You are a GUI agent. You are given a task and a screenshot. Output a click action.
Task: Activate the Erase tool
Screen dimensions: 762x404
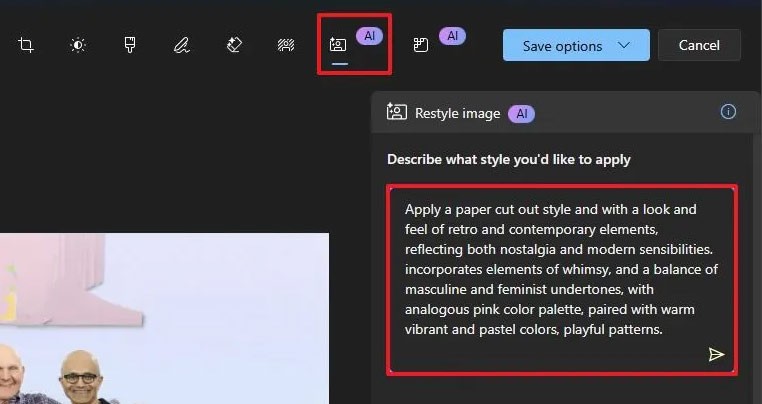click(x=234, y=45)
